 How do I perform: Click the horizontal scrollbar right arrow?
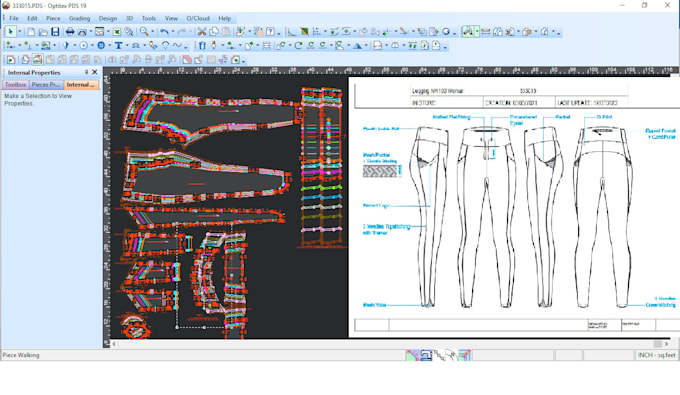pos(667,344)
